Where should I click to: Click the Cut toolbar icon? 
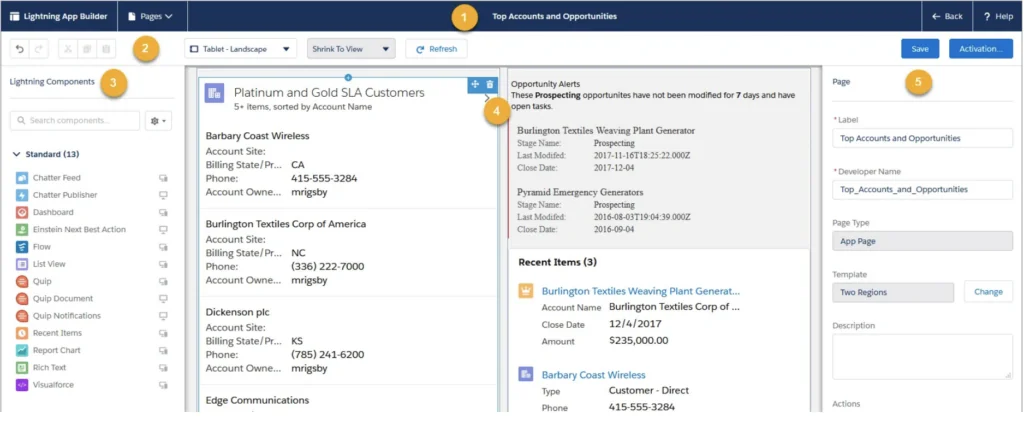69,49
